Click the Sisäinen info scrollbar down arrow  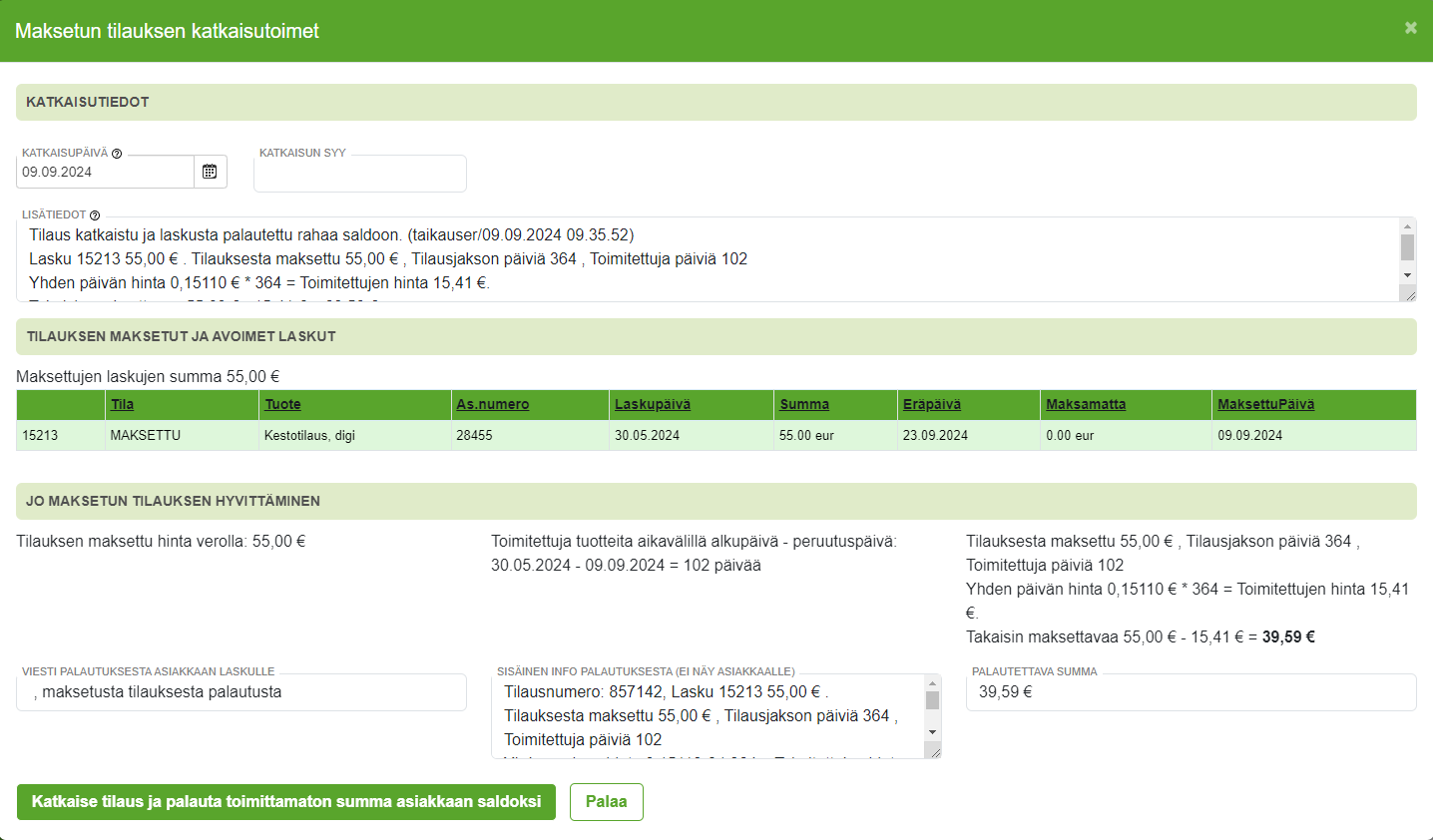933,732
